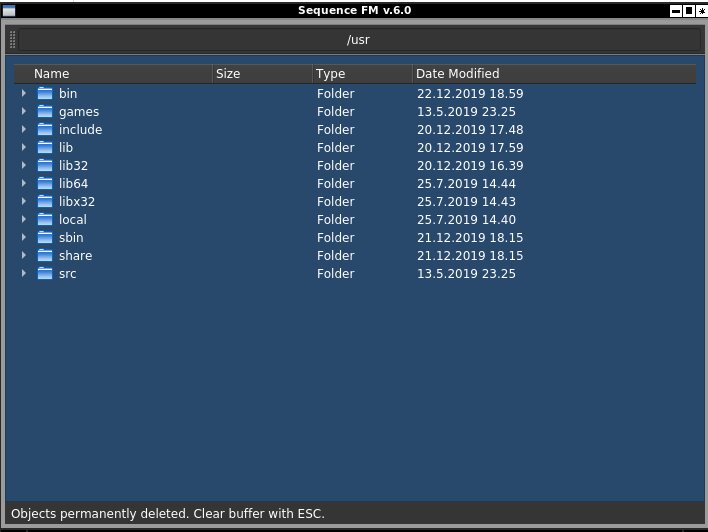
Task: Select the 'src' folder name
Action: pyautogui.click(x=68, y=274)
